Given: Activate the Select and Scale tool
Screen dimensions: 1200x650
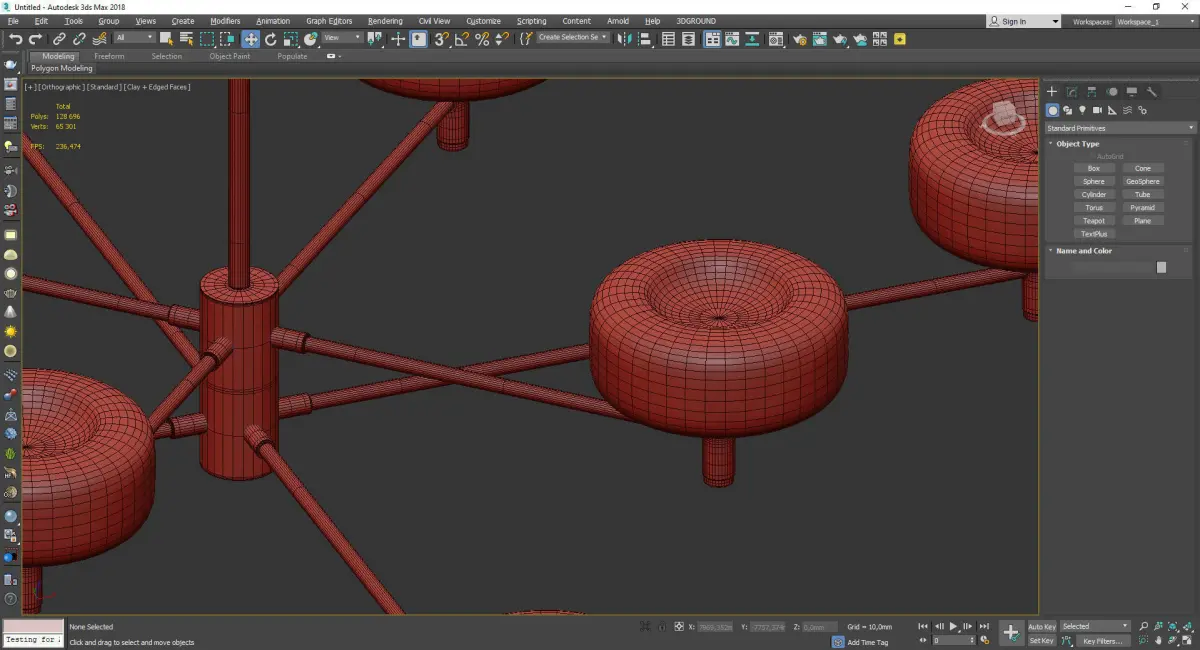Looking at the screenshot, I should pyautogui.click(x=291, y=39).
